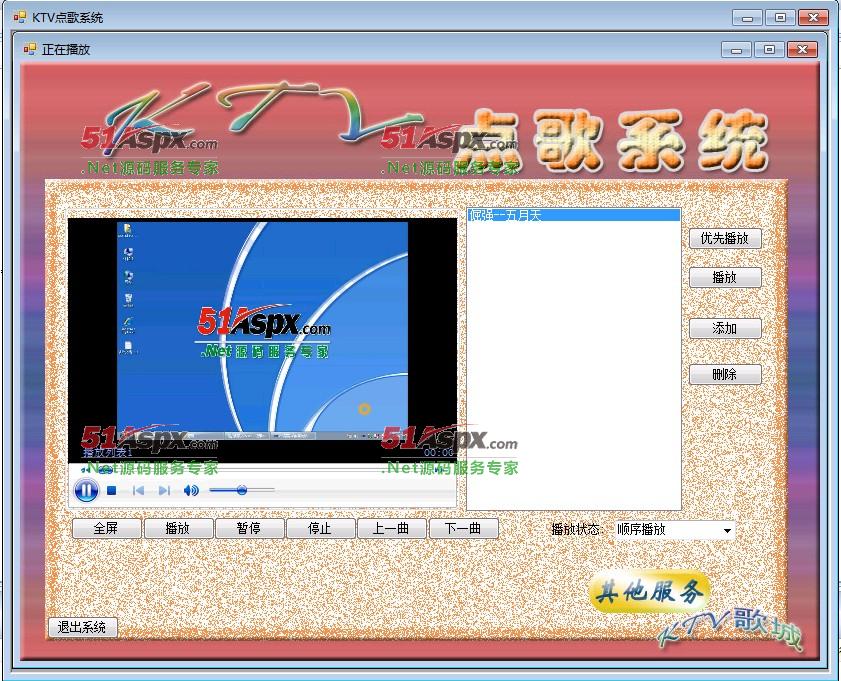The image size is (841, 681).
Task: Minimize the KTV点歌系统 main window
Action: tap(747, 18)
